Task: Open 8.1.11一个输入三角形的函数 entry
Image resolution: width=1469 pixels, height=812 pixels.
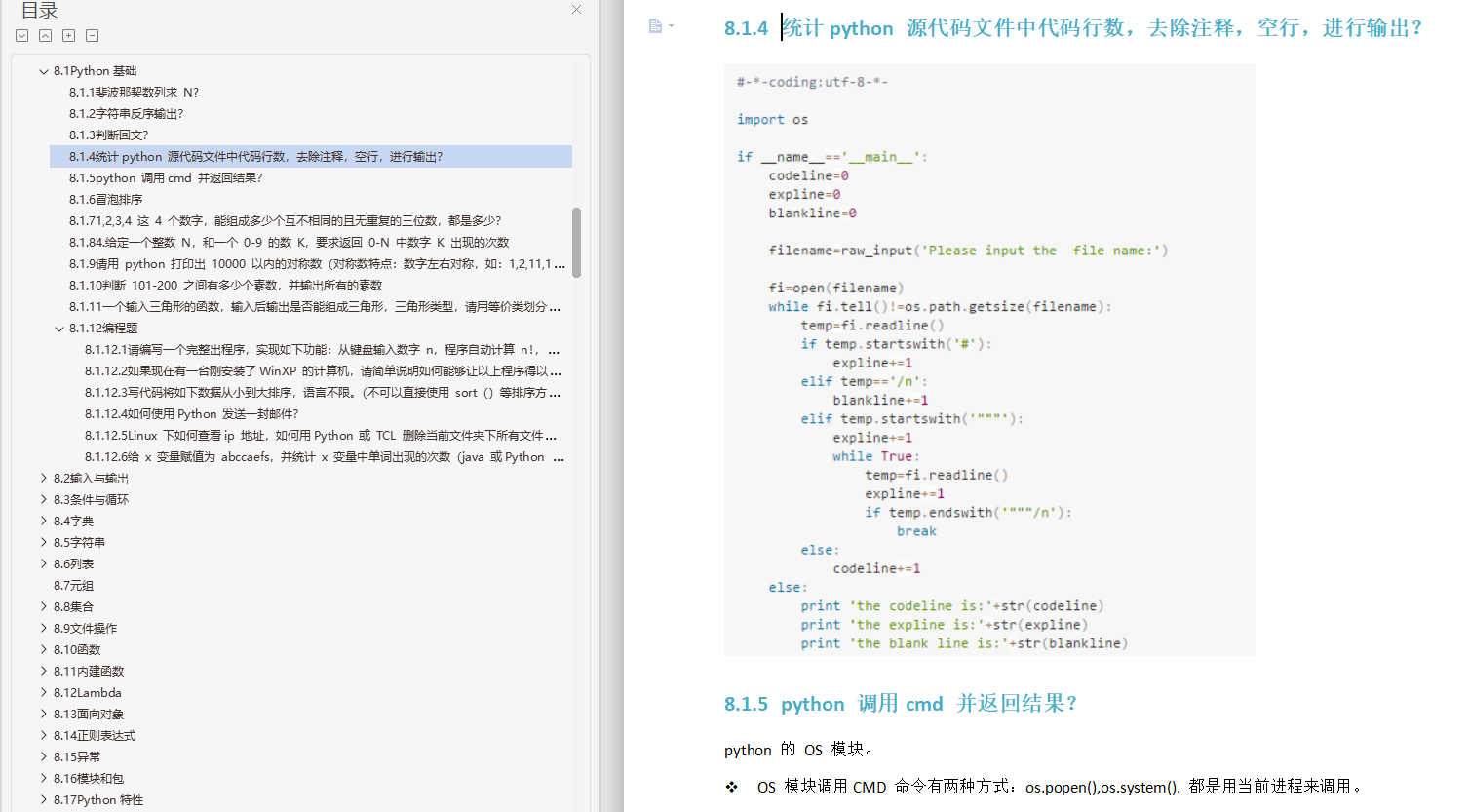Action: click(x=315, y=307)
